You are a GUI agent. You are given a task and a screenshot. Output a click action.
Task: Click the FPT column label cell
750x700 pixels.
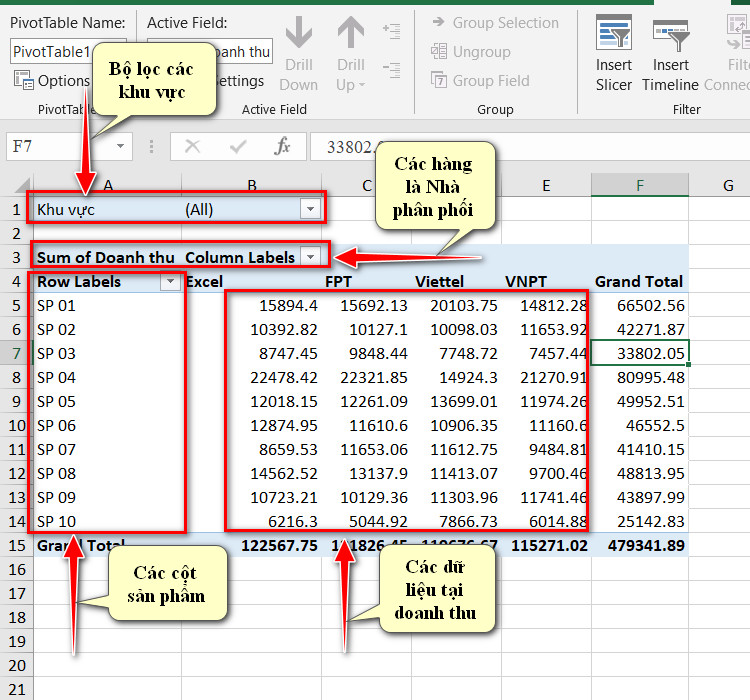pyautogui.click(x=366, y=281)
